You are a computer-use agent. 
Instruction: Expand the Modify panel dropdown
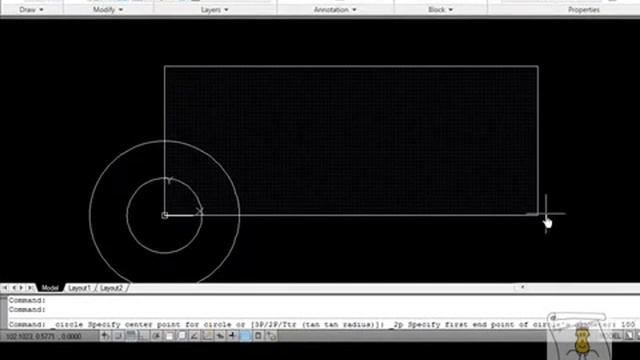tap(108, 9)
